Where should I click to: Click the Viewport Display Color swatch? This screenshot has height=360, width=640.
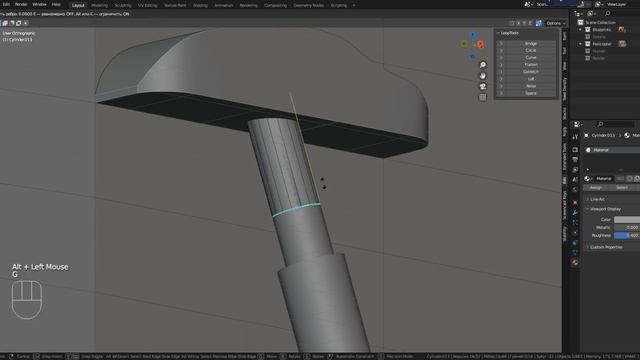[x=627, y=220]
